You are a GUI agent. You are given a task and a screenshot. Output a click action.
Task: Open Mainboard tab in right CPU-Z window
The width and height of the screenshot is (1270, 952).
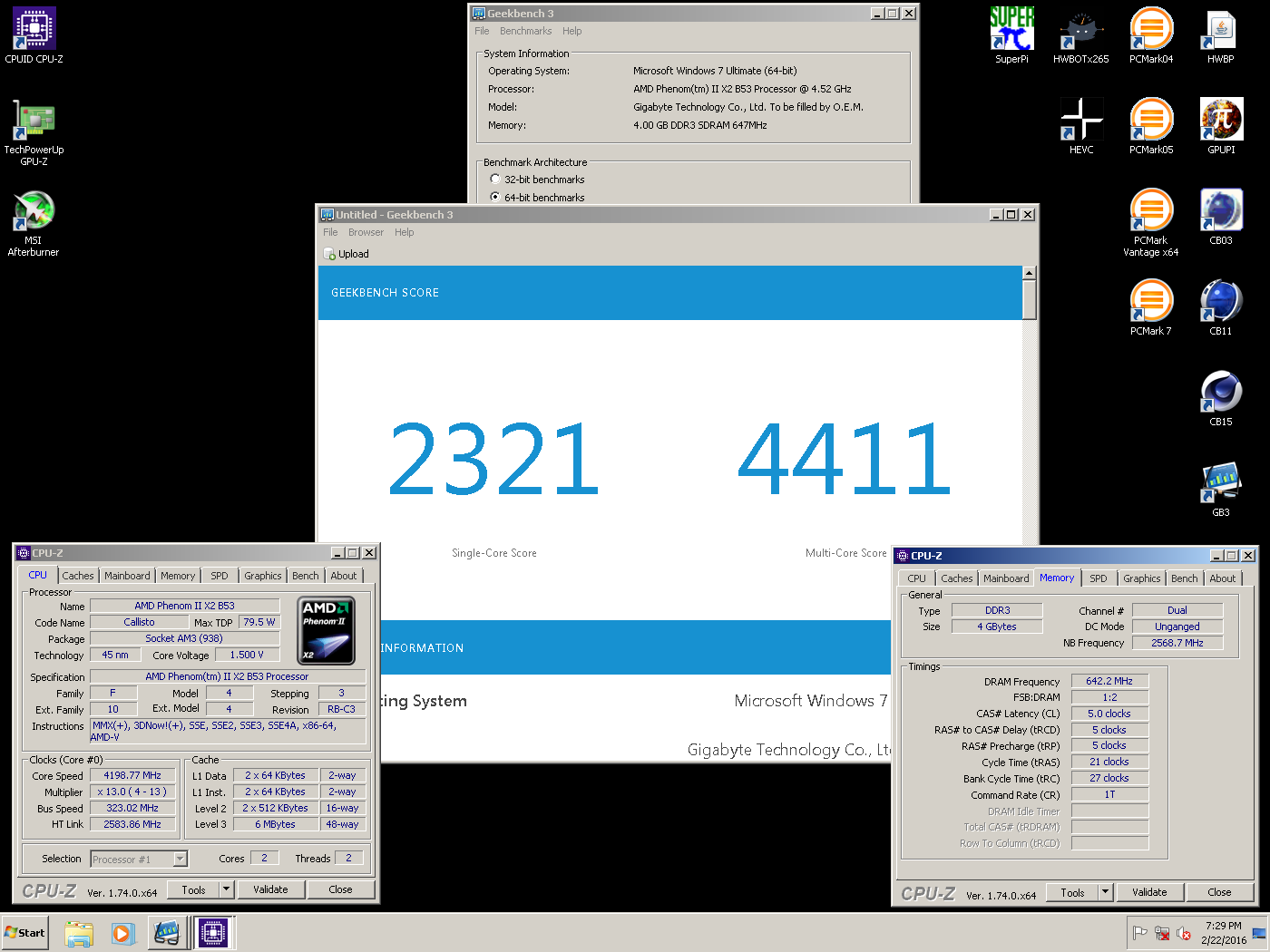pyautogui.click(x=1006, y=578)
